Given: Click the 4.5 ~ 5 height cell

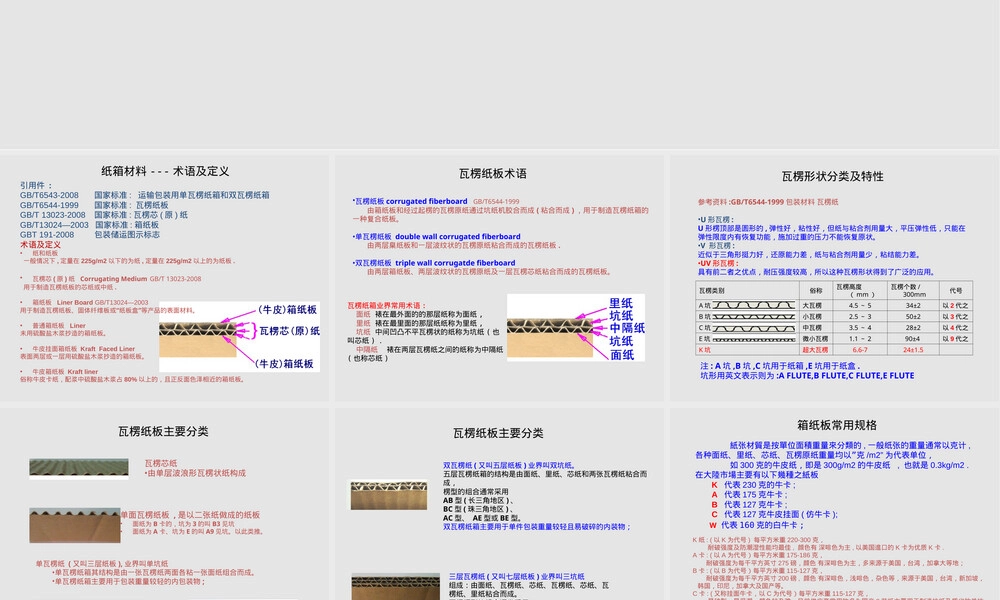Looking at the screenshot, I should [860, 305].
